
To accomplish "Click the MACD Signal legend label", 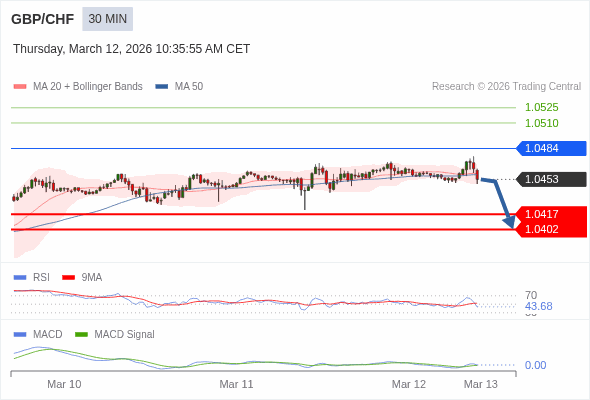I will click(125, 335).
